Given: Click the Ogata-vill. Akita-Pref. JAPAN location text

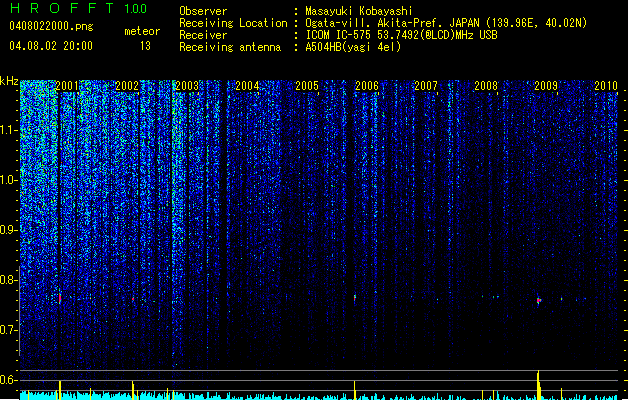Looking at the screenshot, I should coord(394,23).
